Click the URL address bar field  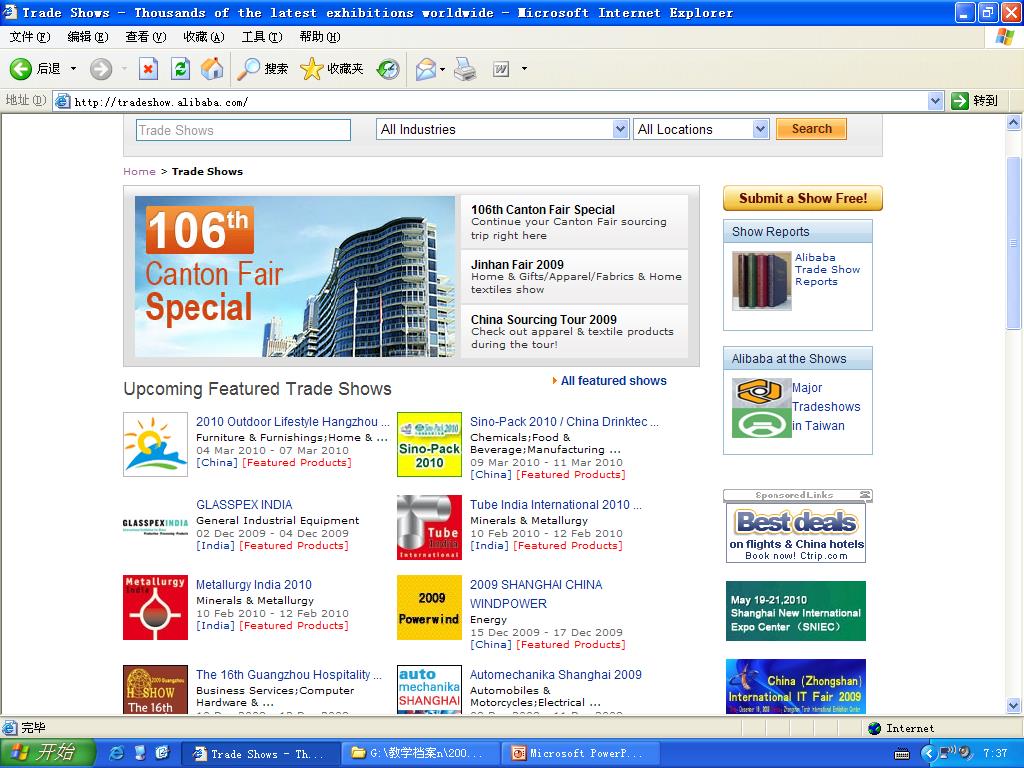click(490, 101)
